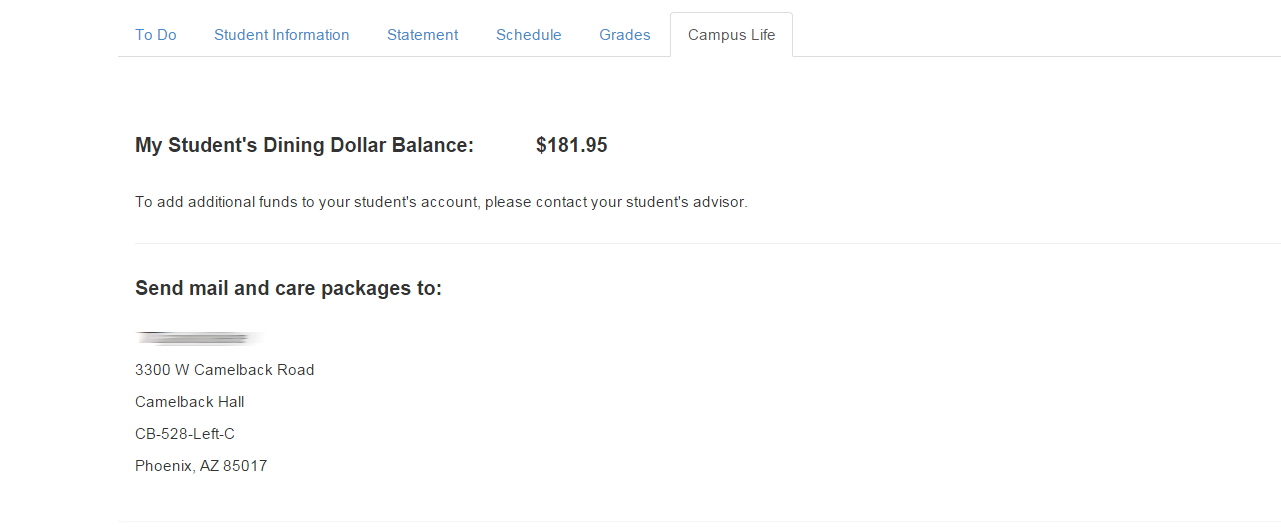This screenshot has width=1281, height=532.
Task: Select the 3300 W Camelback Road line
Action: tap(225, 370)
